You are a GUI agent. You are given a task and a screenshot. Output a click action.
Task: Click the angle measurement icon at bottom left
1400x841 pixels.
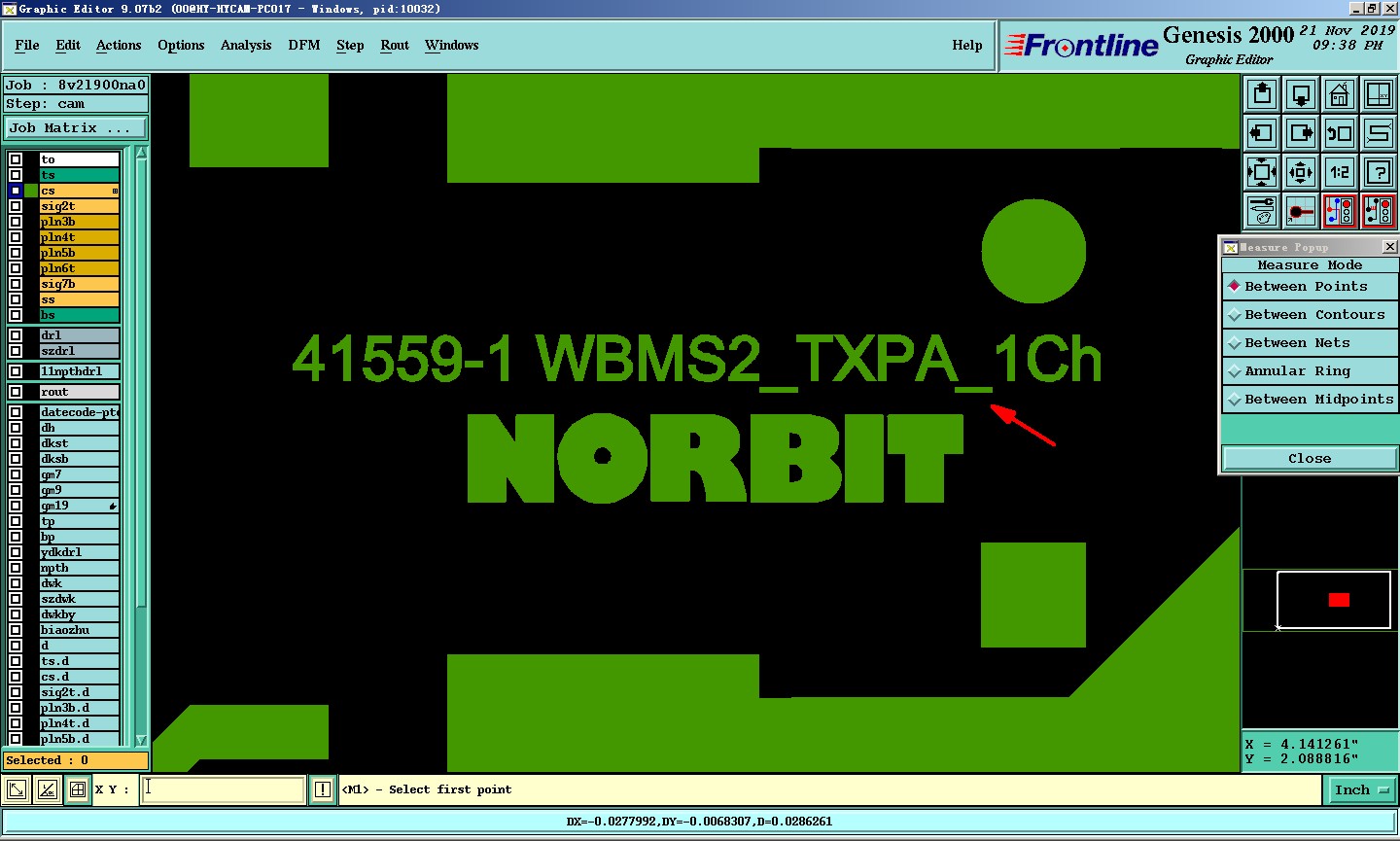point(48,789)
